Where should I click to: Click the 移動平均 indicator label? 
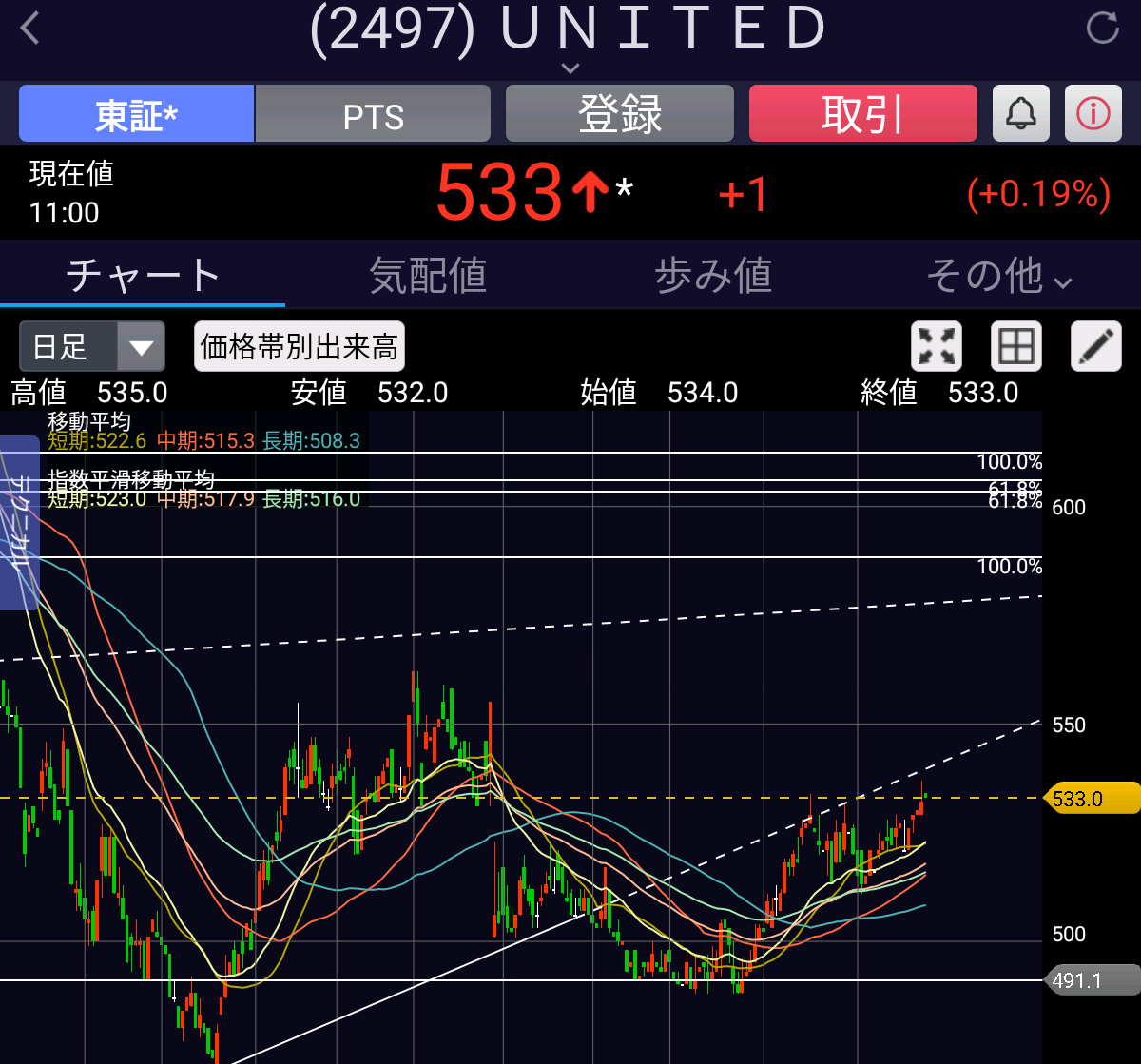point(89,421)
